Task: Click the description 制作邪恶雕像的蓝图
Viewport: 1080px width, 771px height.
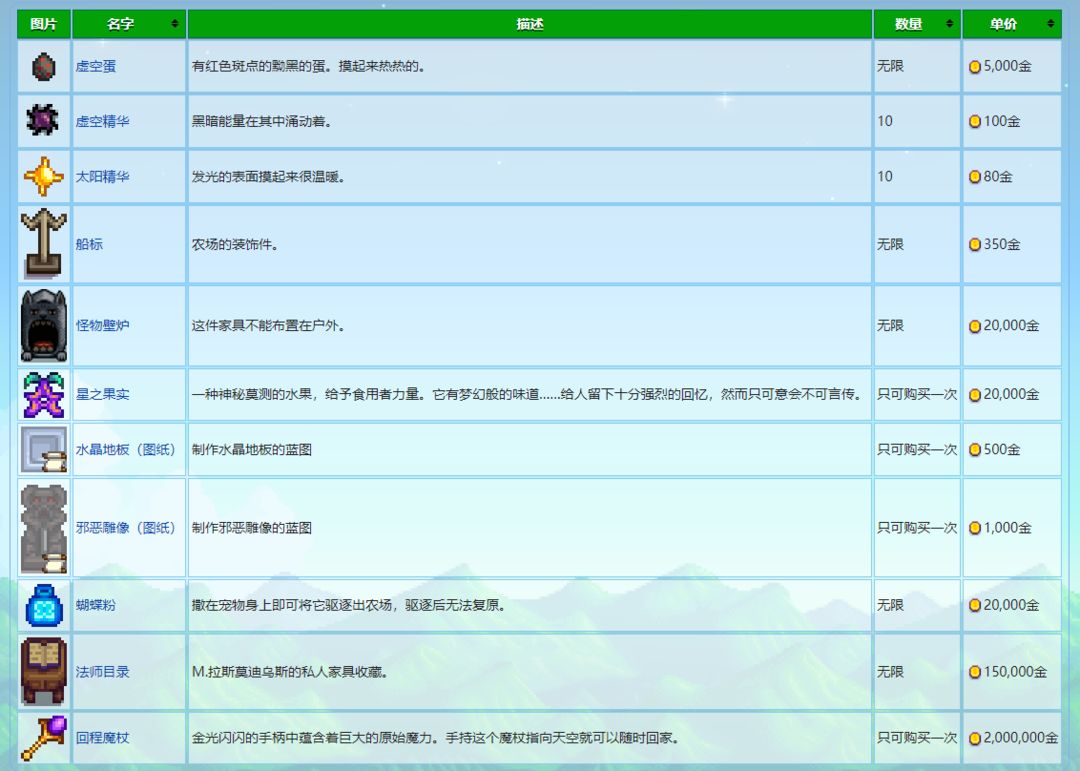Action: [x=252, y=528]
